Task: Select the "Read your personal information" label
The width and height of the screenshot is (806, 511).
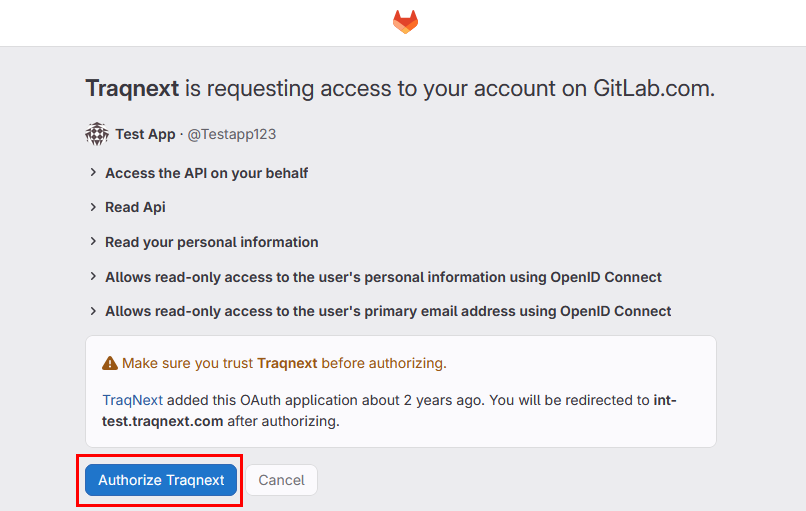Action: tap(211, 242)
